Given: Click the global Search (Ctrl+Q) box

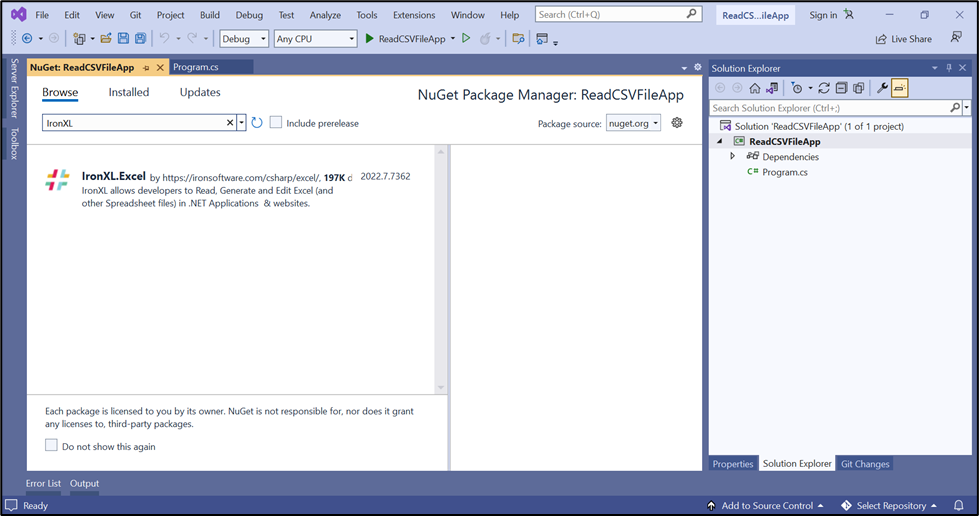Looking at the screenshot, I should tap(618, 14).
